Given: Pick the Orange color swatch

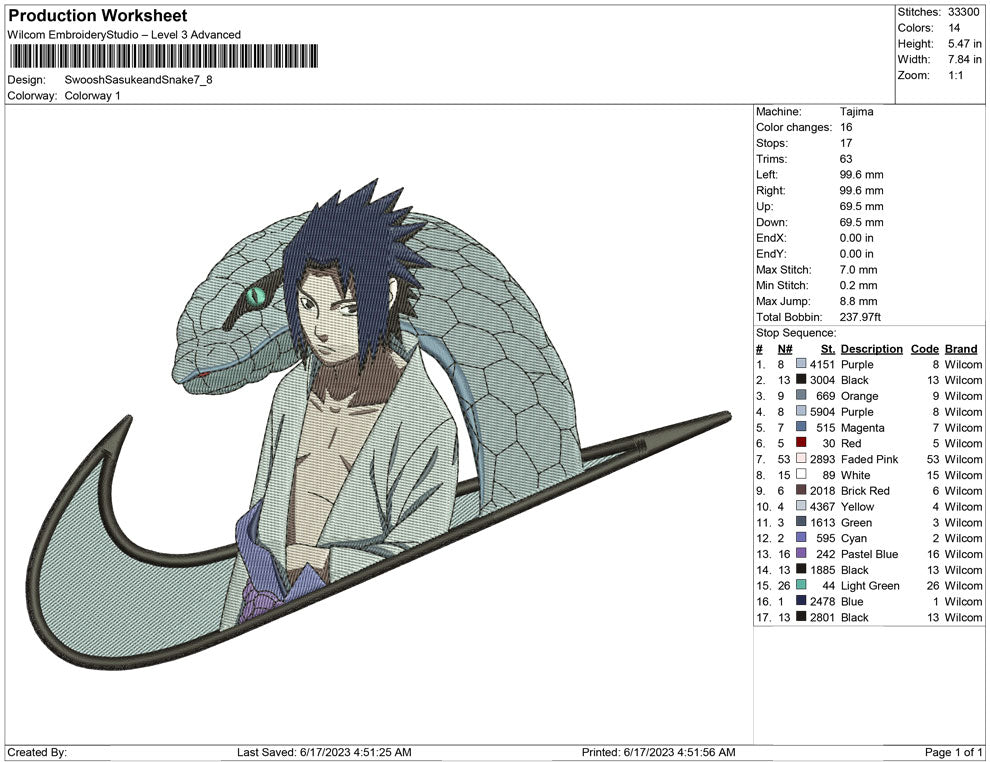Looking at the screenshot, I should (801, 396).
